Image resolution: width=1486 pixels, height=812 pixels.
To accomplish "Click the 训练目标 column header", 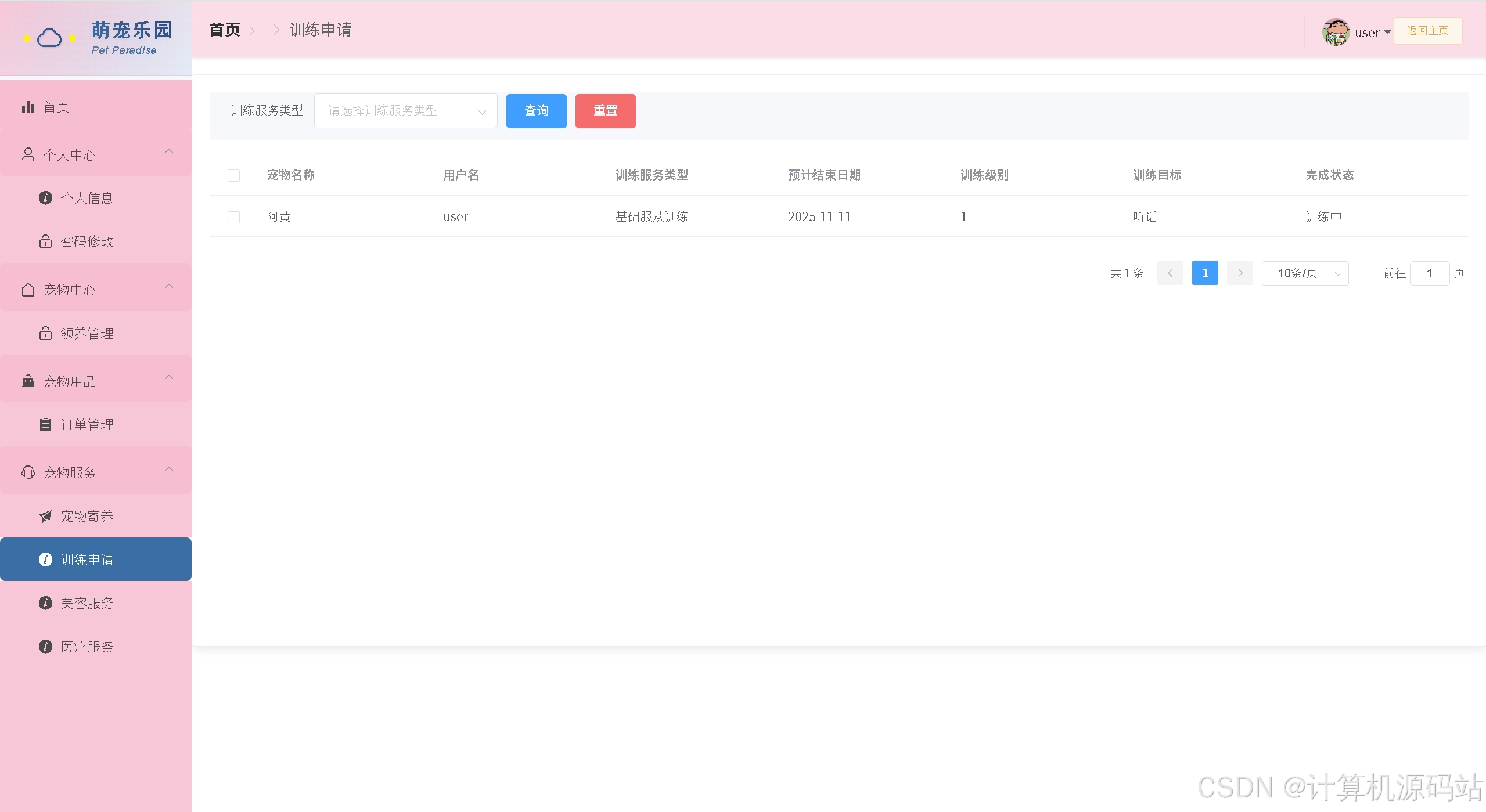I will [x=1157, y=175].
